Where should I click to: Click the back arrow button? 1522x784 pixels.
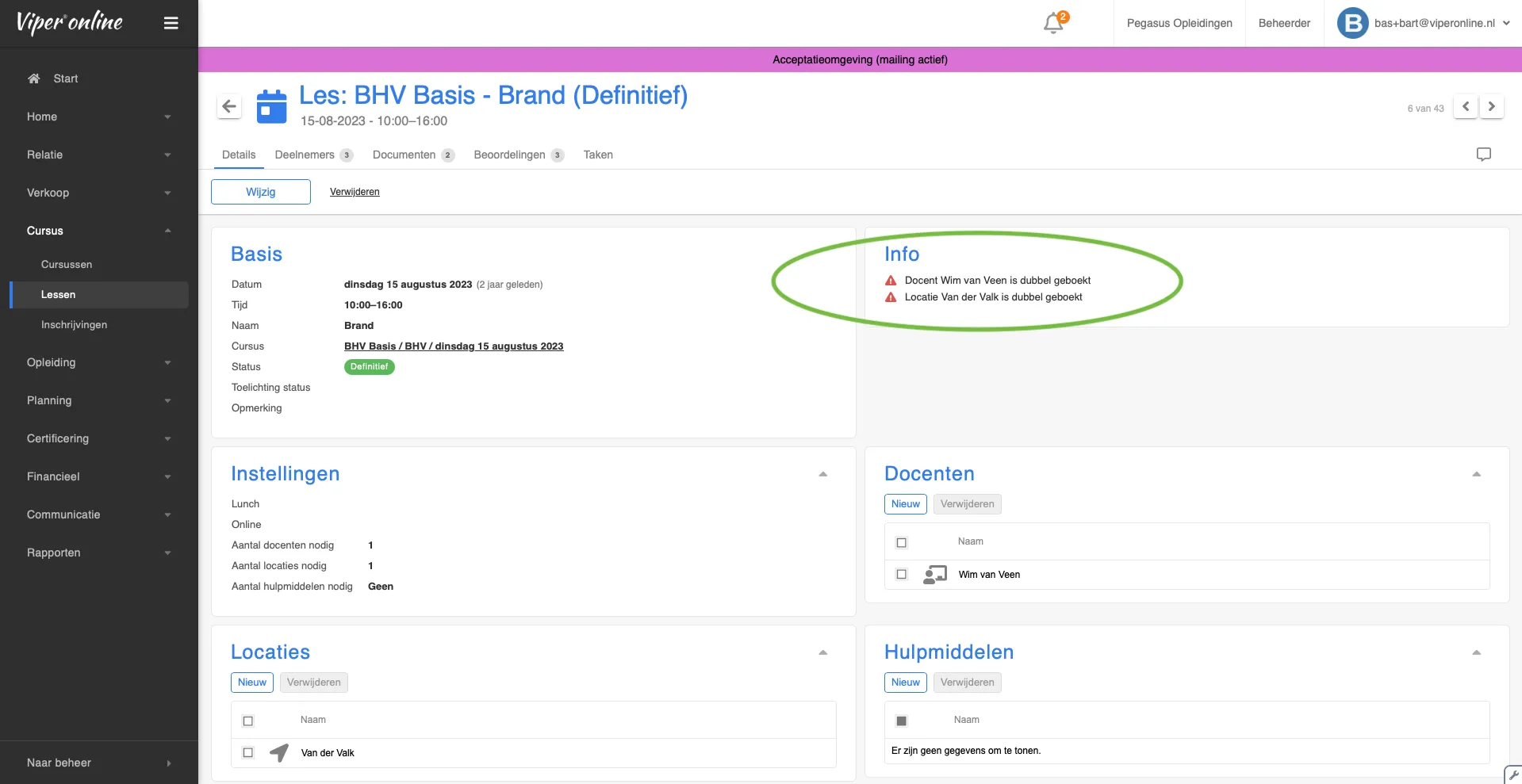coord(229,106)
